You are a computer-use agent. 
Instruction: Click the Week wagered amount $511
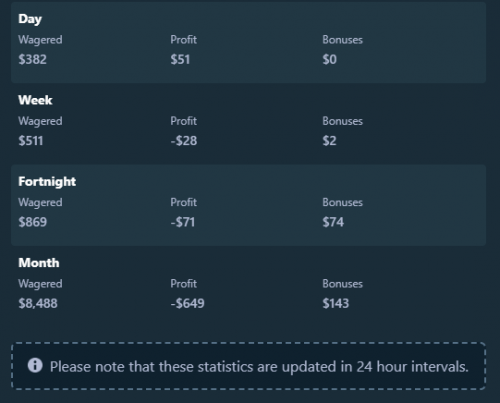(31, 141)
